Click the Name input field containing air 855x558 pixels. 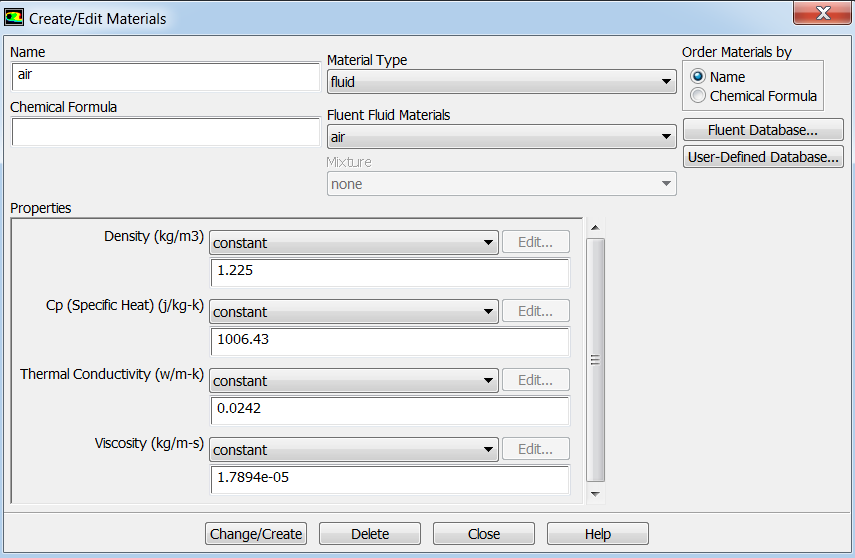tap(165, 76)
